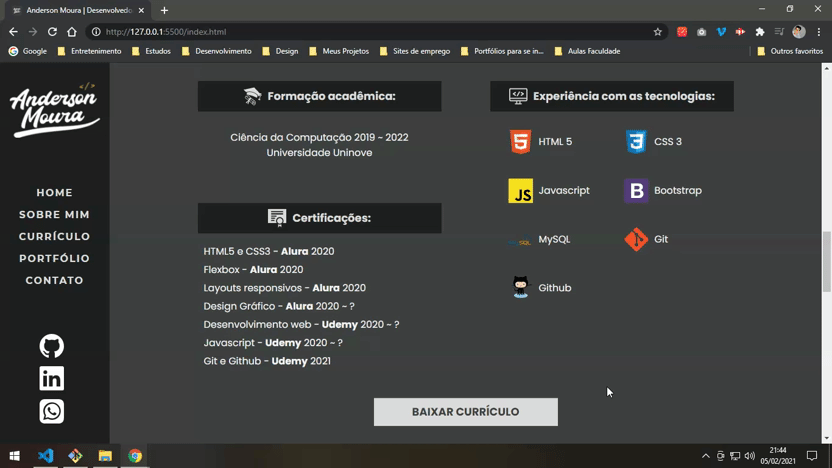This screenshot has height=468, width=832.
Task: Close the Anderson Moura tab
Action: [x=141, y=11]
